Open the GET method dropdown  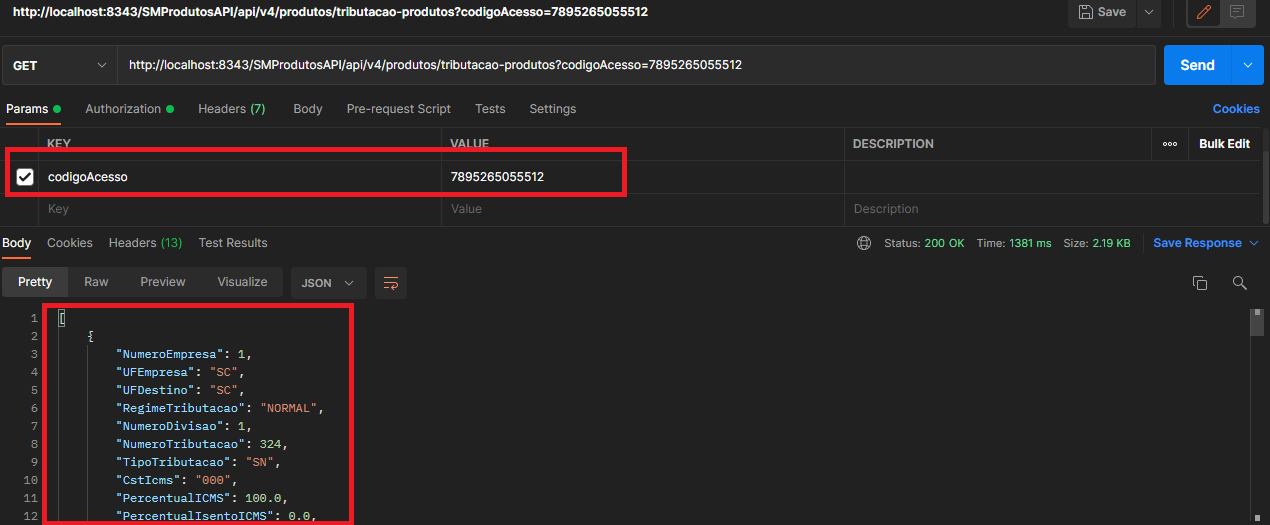click(x=60, y=65)
